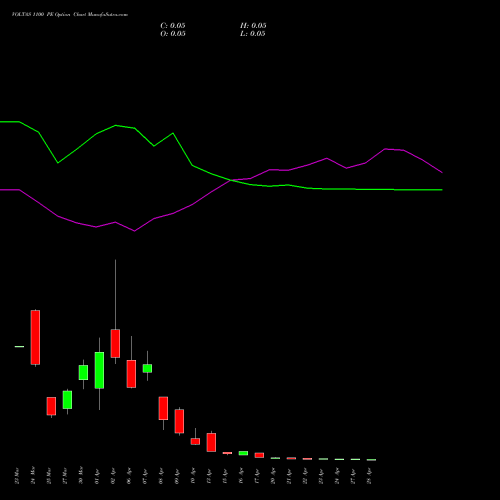Click the 28 Apr date label

(x=369, y=476)
